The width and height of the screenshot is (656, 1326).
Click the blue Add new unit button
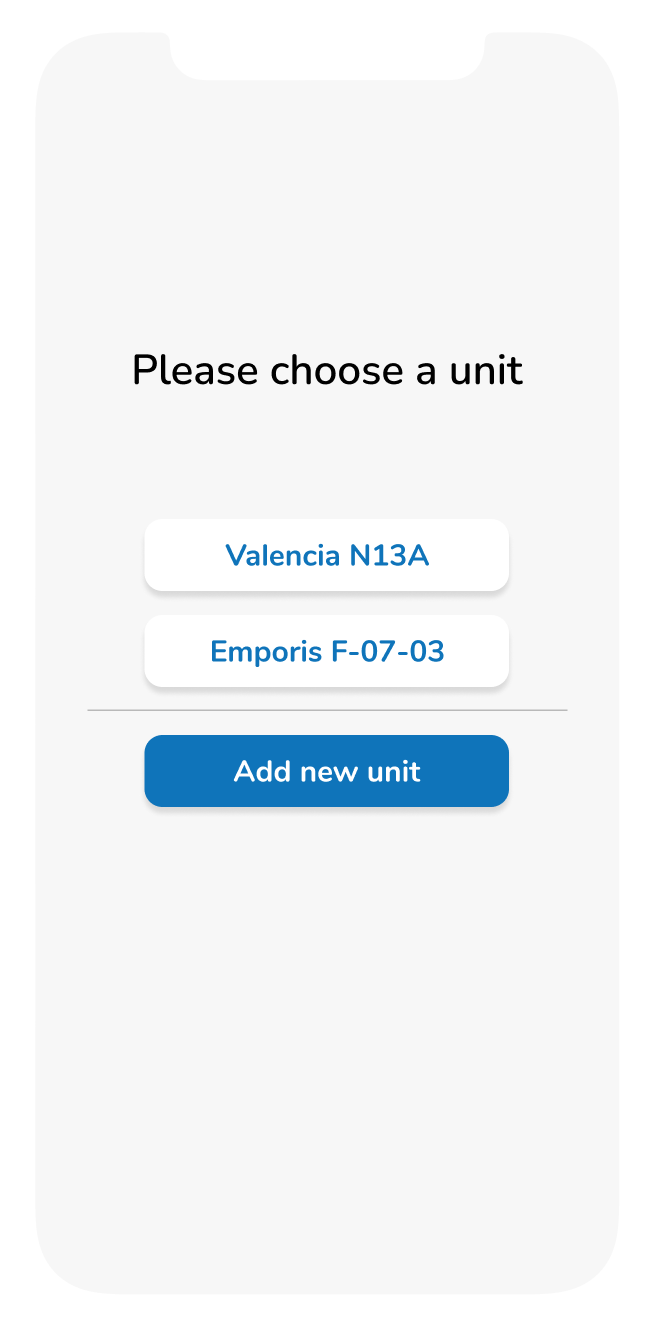(x=327, y=771)
